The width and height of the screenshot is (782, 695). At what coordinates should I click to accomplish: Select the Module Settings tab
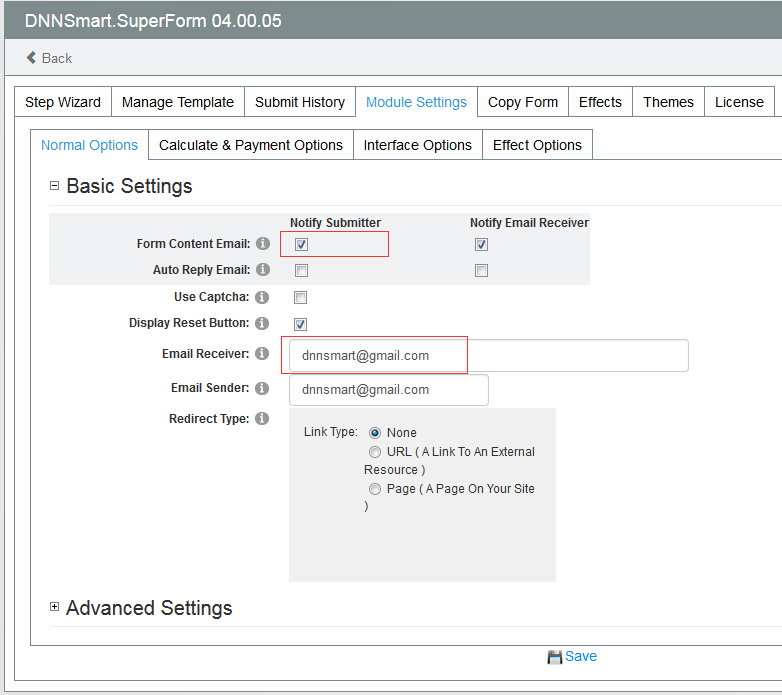click(x=416, y=102)
